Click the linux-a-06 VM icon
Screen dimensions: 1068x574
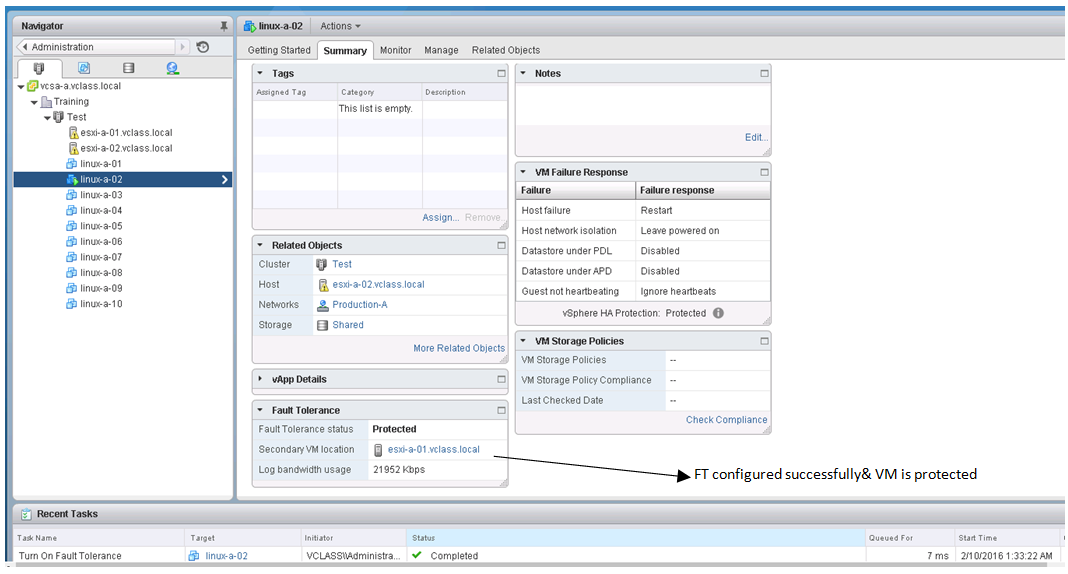[x=71, y=242]
